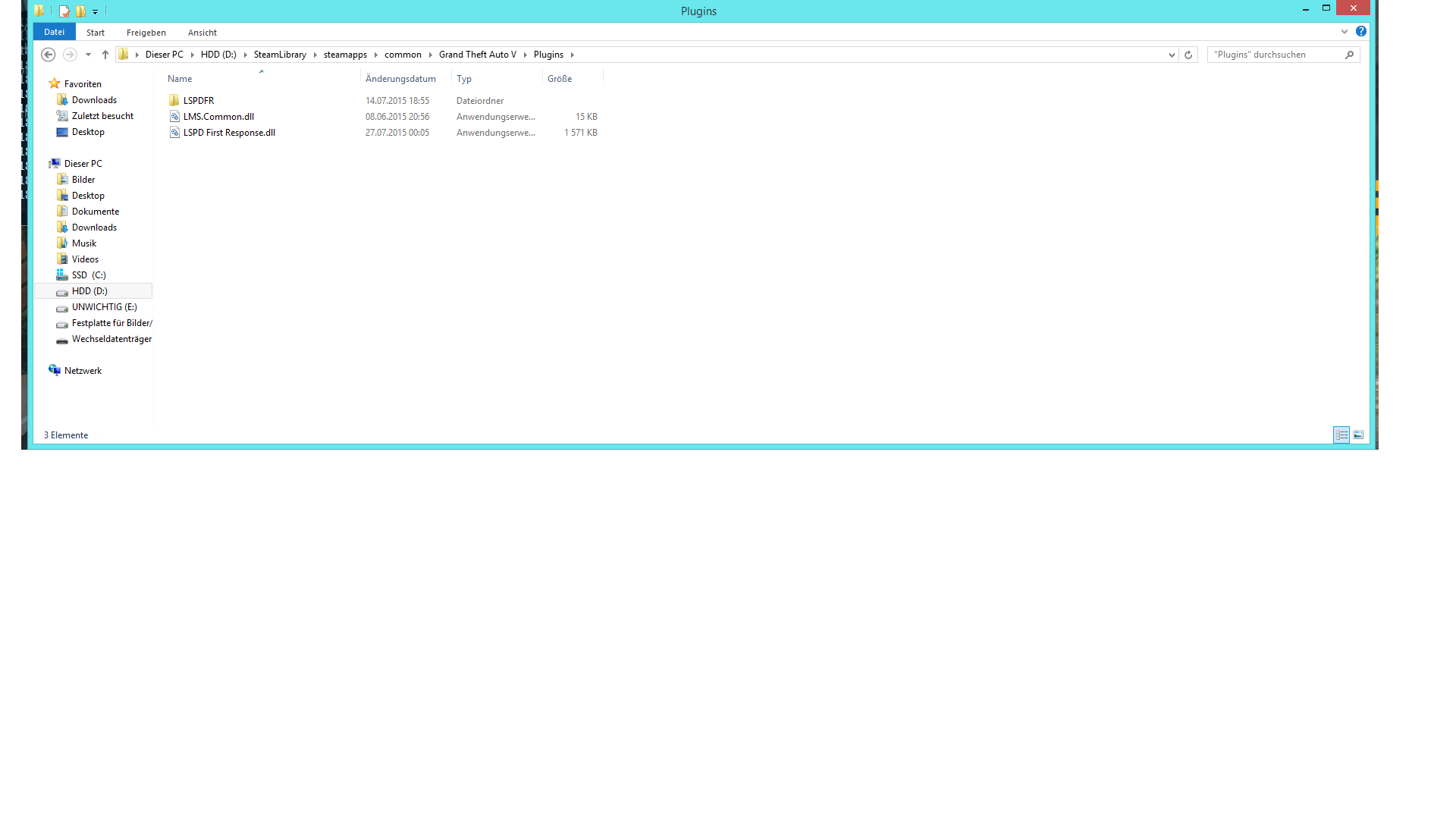Viewport: 1456px width, 819px height.
Task: Sort files by Änderungsdatum column
Action: [400, 79]
